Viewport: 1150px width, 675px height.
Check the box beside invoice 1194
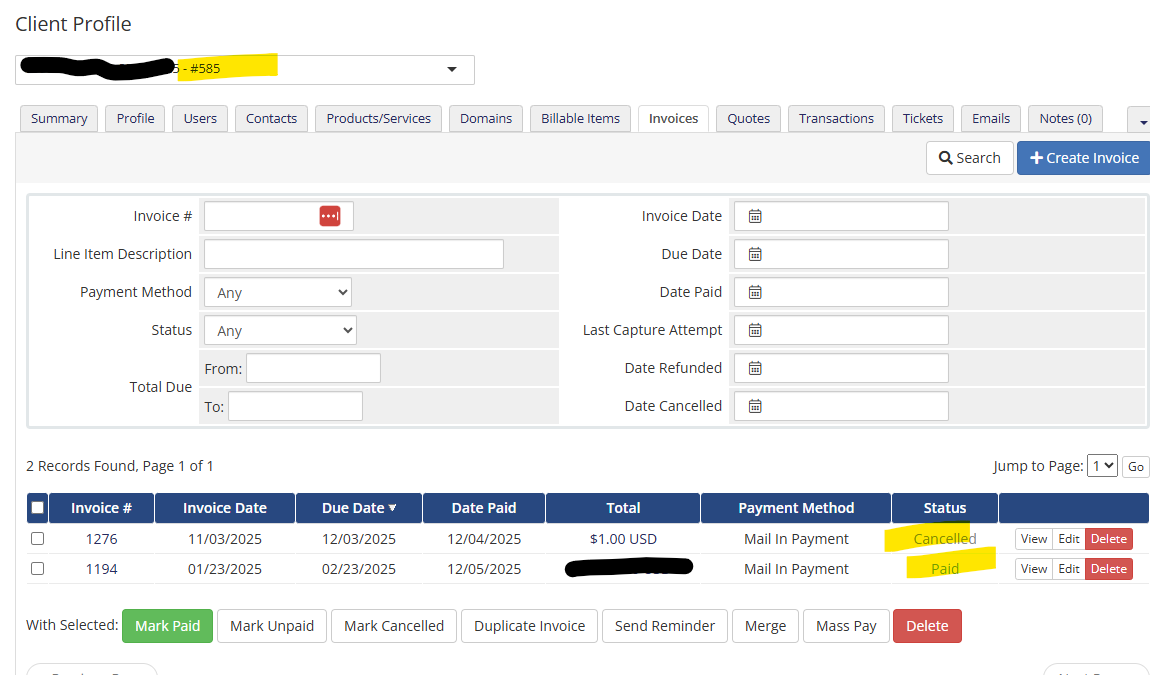point(38,569)
